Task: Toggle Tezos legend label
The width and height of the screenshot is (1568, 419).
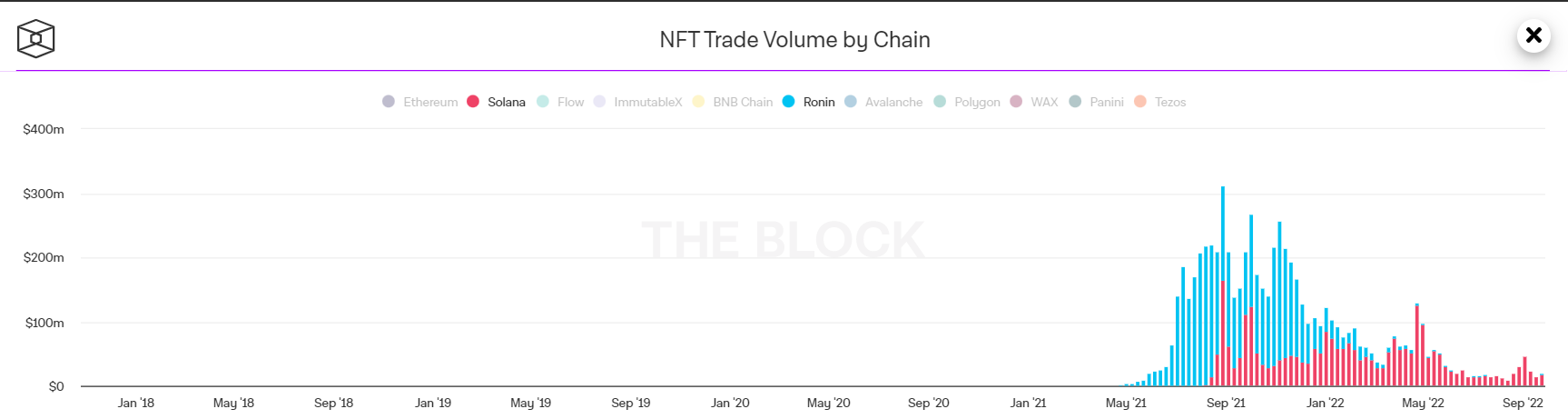Action: pos(1170,102)
